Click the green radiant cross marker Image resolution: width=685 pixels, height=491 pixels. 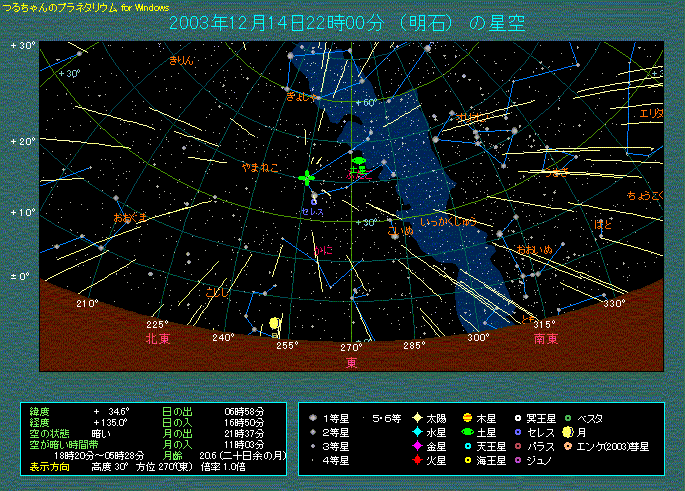pos(306,177)
